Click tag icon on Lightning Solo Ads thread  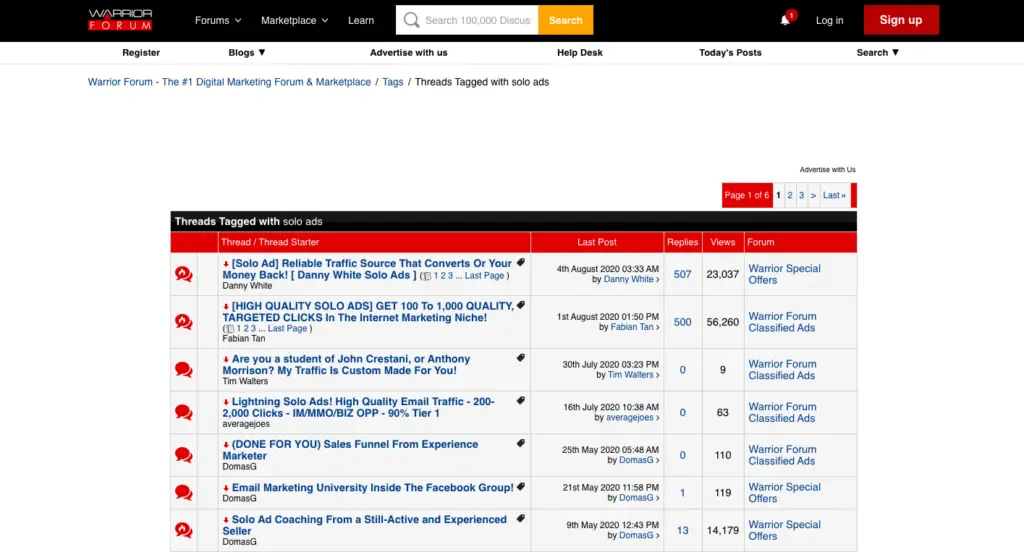point(520,400)
